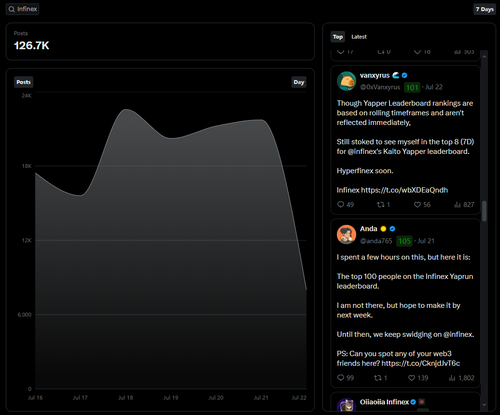The width and height of the screenshot is (500, 415).
Task: Click the @infinex's mention in vanxyrus post
Action: click(365, 151)
